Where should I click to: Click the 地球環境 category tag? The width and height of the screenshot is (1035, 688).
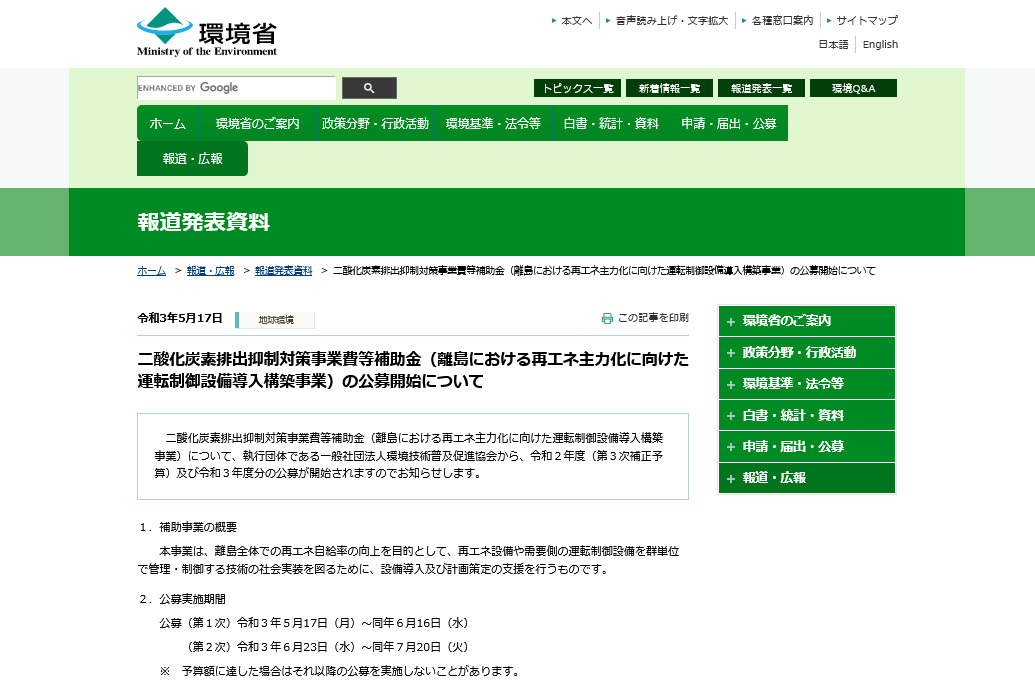tap(276, 320)
